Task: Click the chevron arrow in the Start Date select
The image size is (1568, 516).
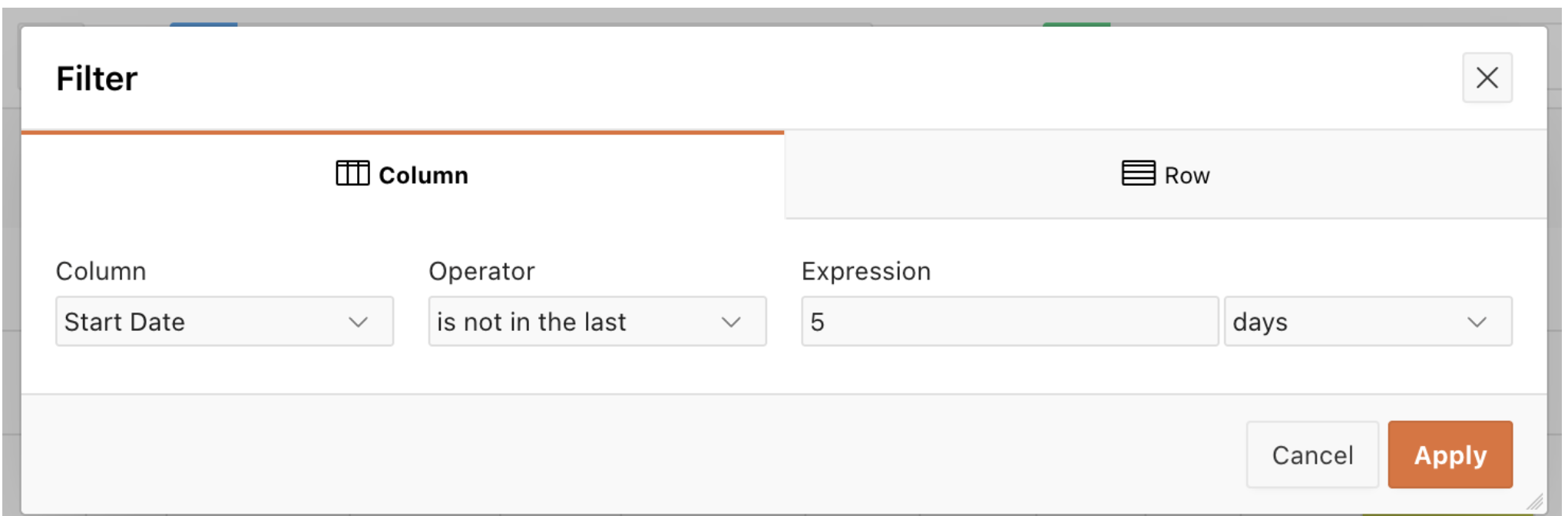Action: click(358, 322)
